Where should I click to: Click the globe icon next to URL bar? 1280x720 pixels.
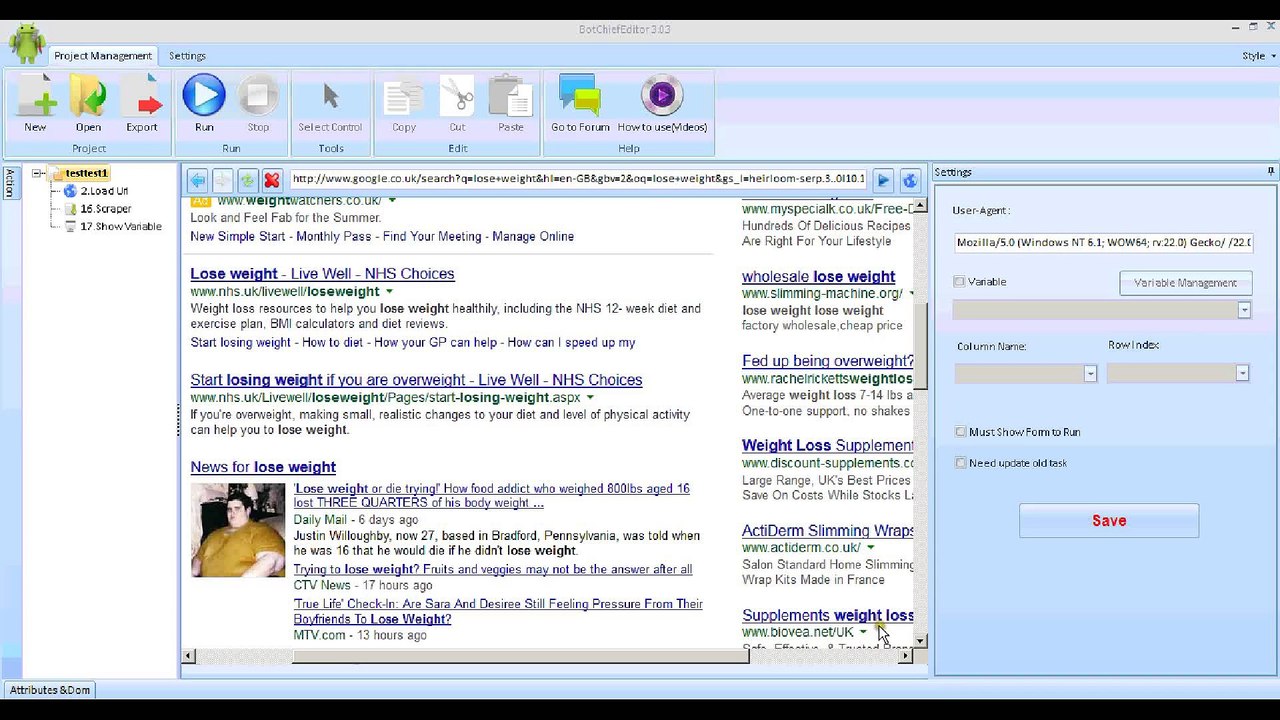[x=909, y=180]
